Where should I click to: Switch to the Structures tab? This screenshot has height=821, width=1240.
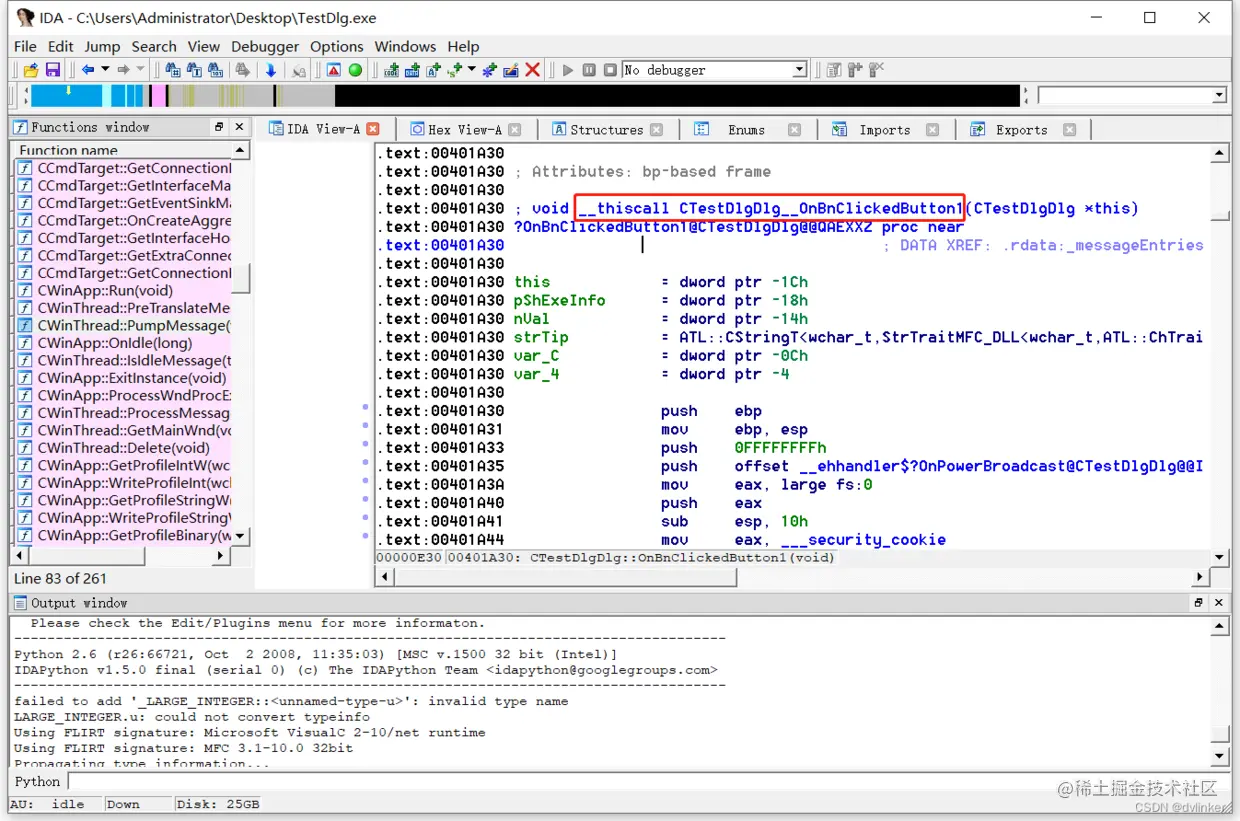click(x=607, y=129)
